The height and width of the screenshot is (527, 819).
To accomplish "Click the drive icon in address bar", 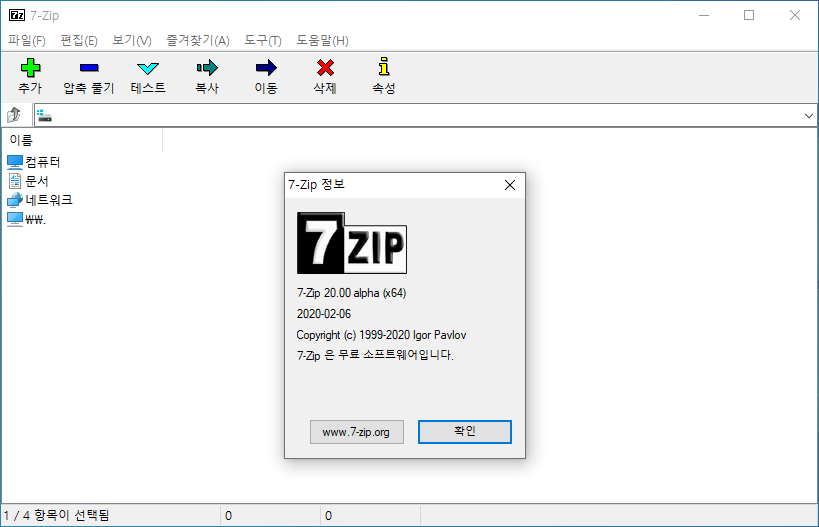I will click(44, 115).
